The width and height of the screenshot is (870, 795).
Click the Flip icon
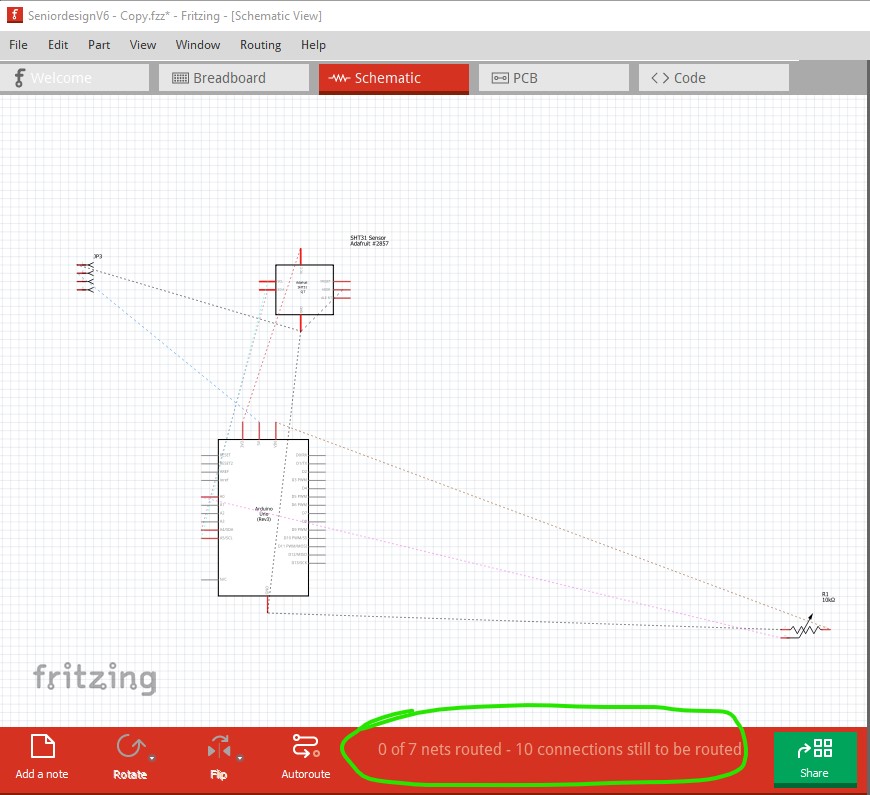[x=219, y=747]
